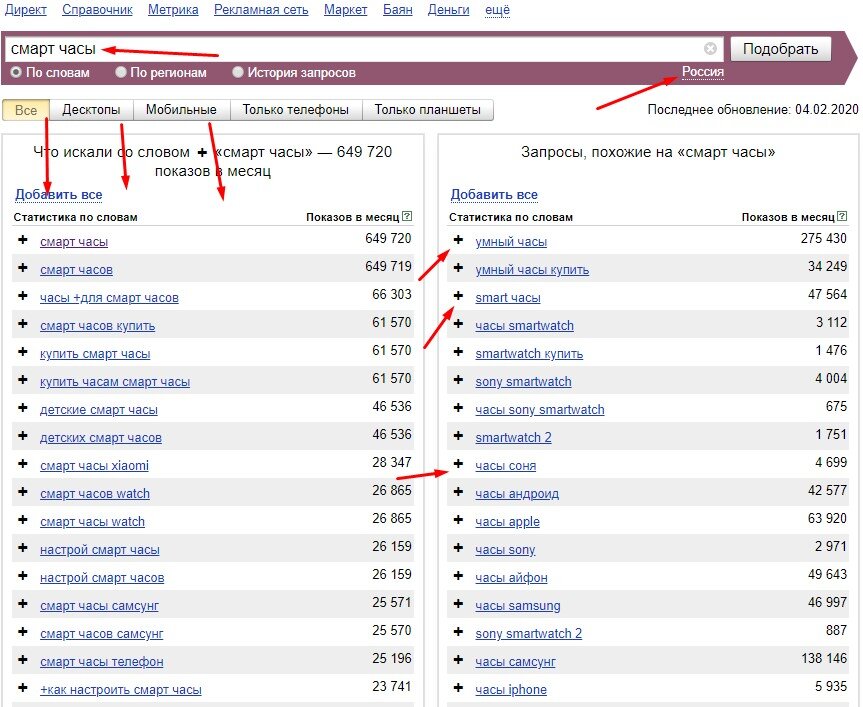The height and width of the screenshot is (707, 863).
Task: Add 'смарт часы самсунг' via plus icon
Action: click(23, 604)
